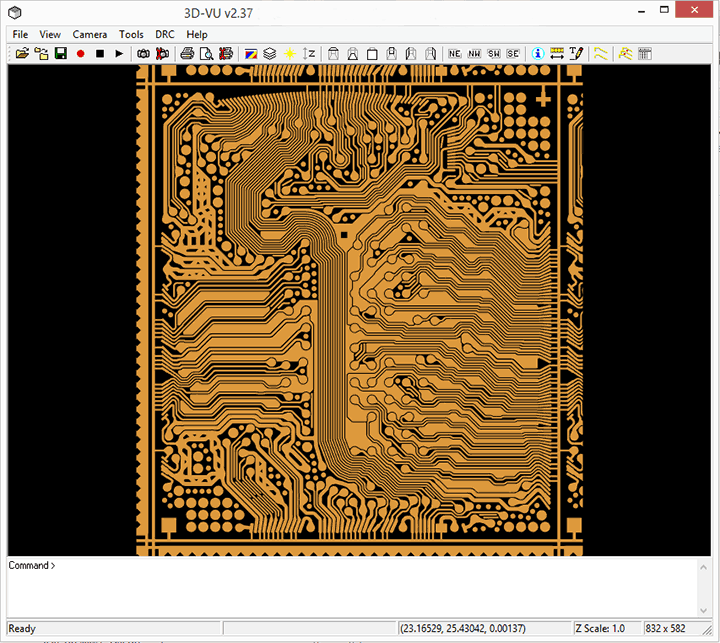Image resolution: width=720 pixels, height=643 pixels.
Task: Switch to the SW camera view
Action: tap(494, 54)
